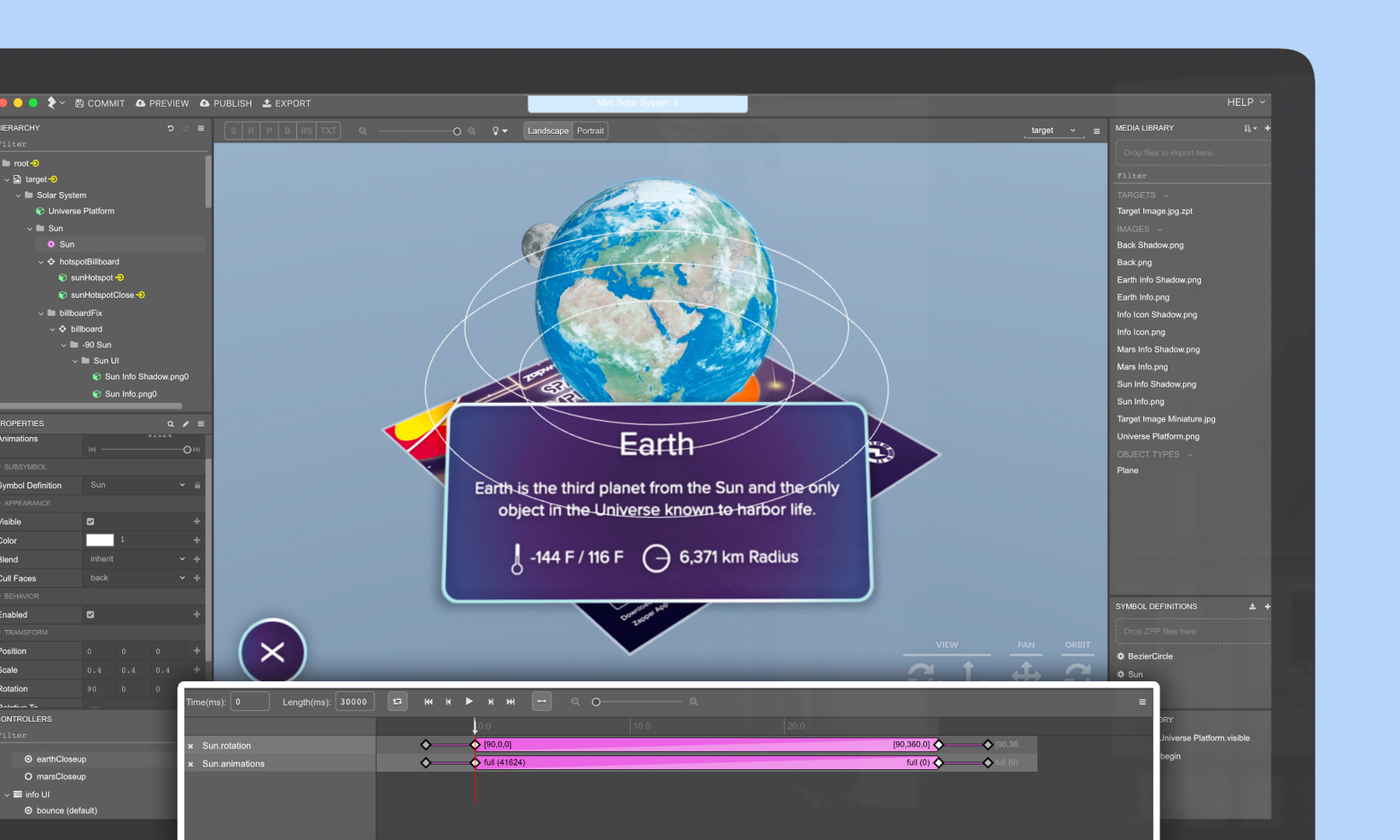Open the Hierarchy panel hamburger menu

[201, 128]
